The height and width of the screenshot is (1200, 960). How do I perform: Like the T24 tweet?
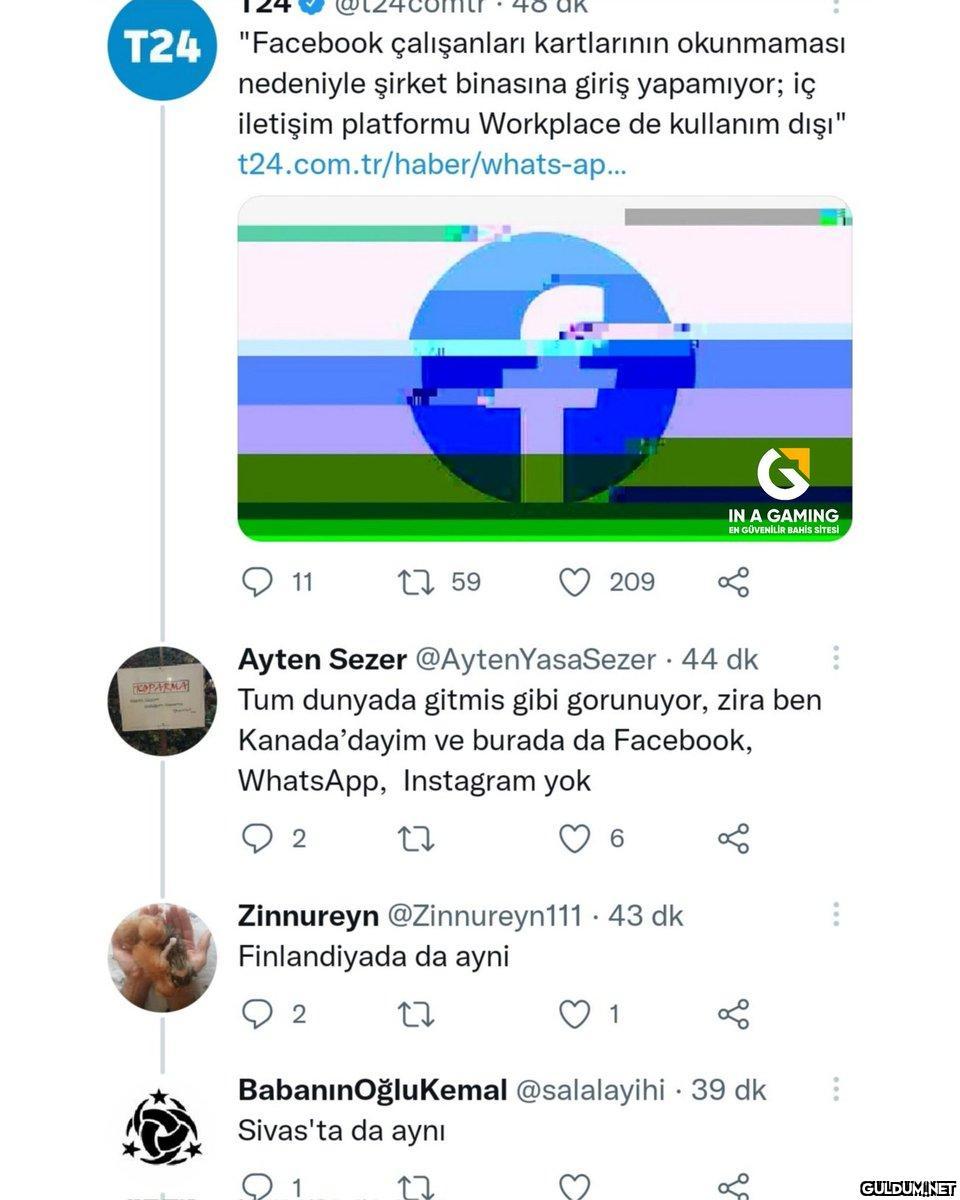tap(574, 582)
